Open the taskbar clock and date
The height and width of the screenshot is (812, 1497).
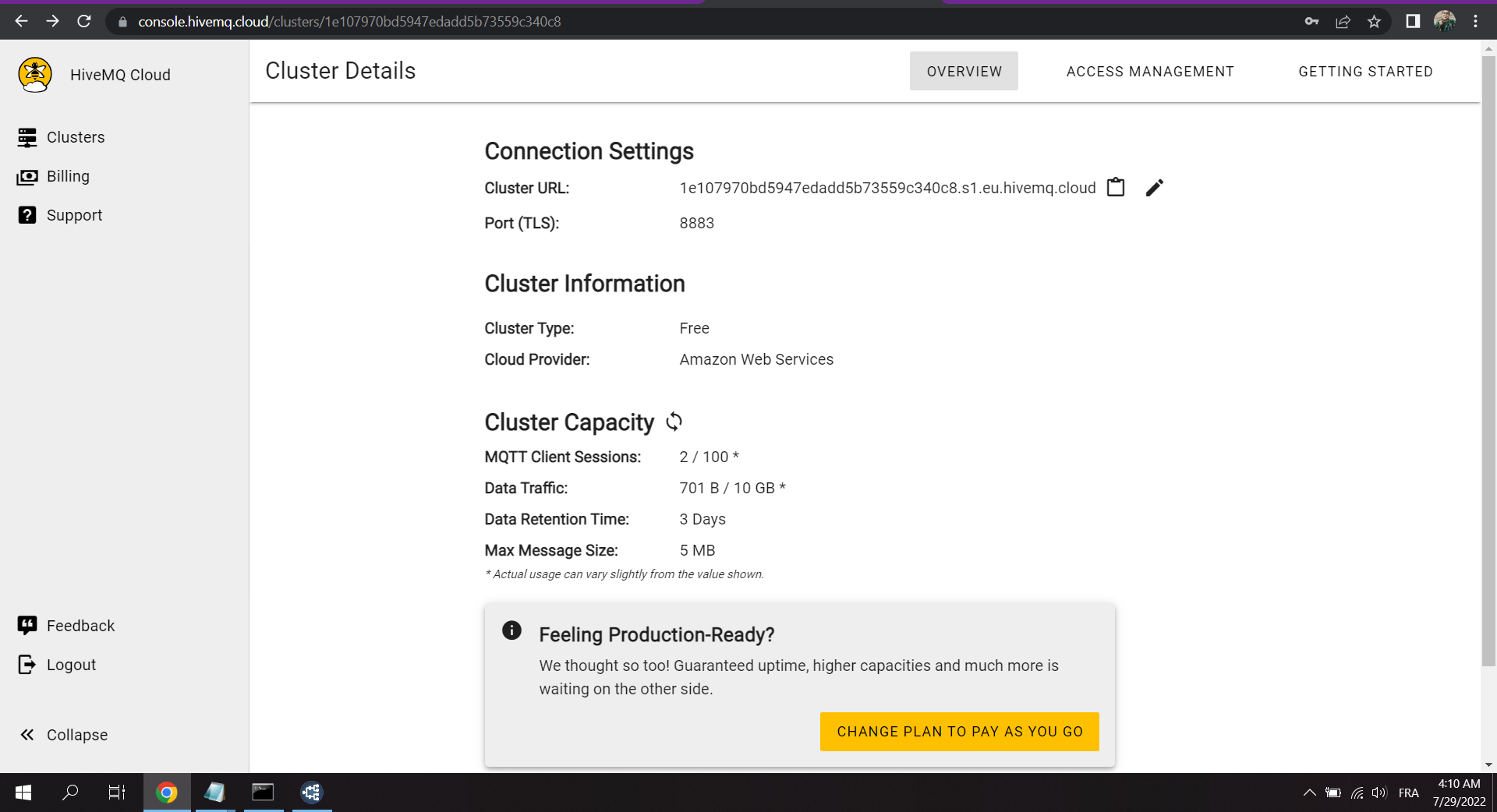point(1459,793)
